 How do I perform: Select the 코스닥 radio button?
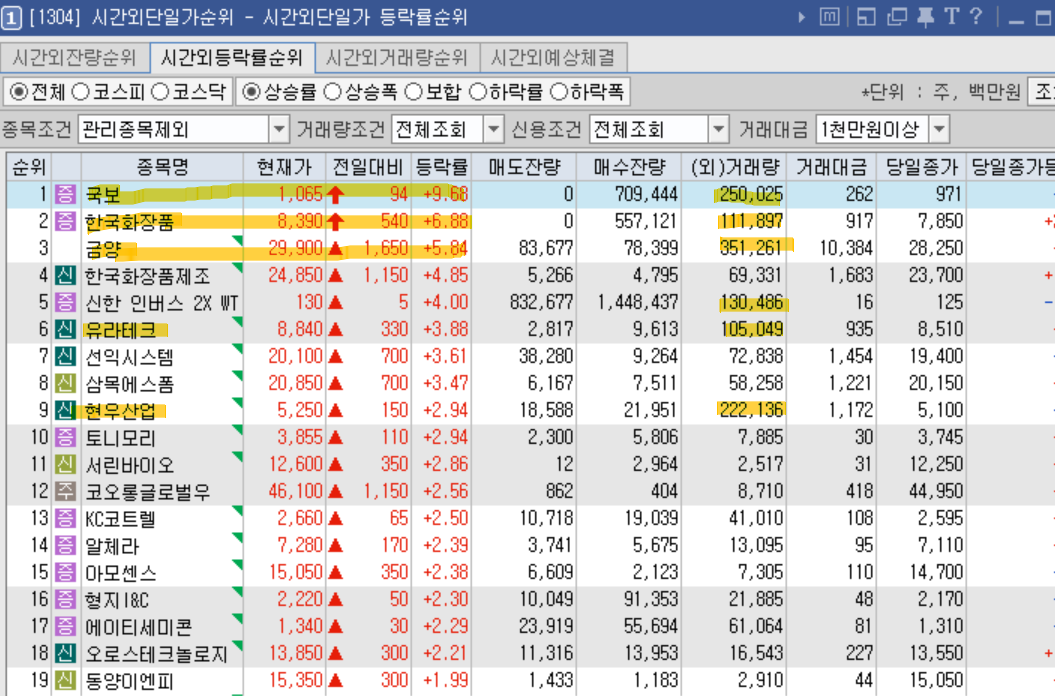pos(159,92)
